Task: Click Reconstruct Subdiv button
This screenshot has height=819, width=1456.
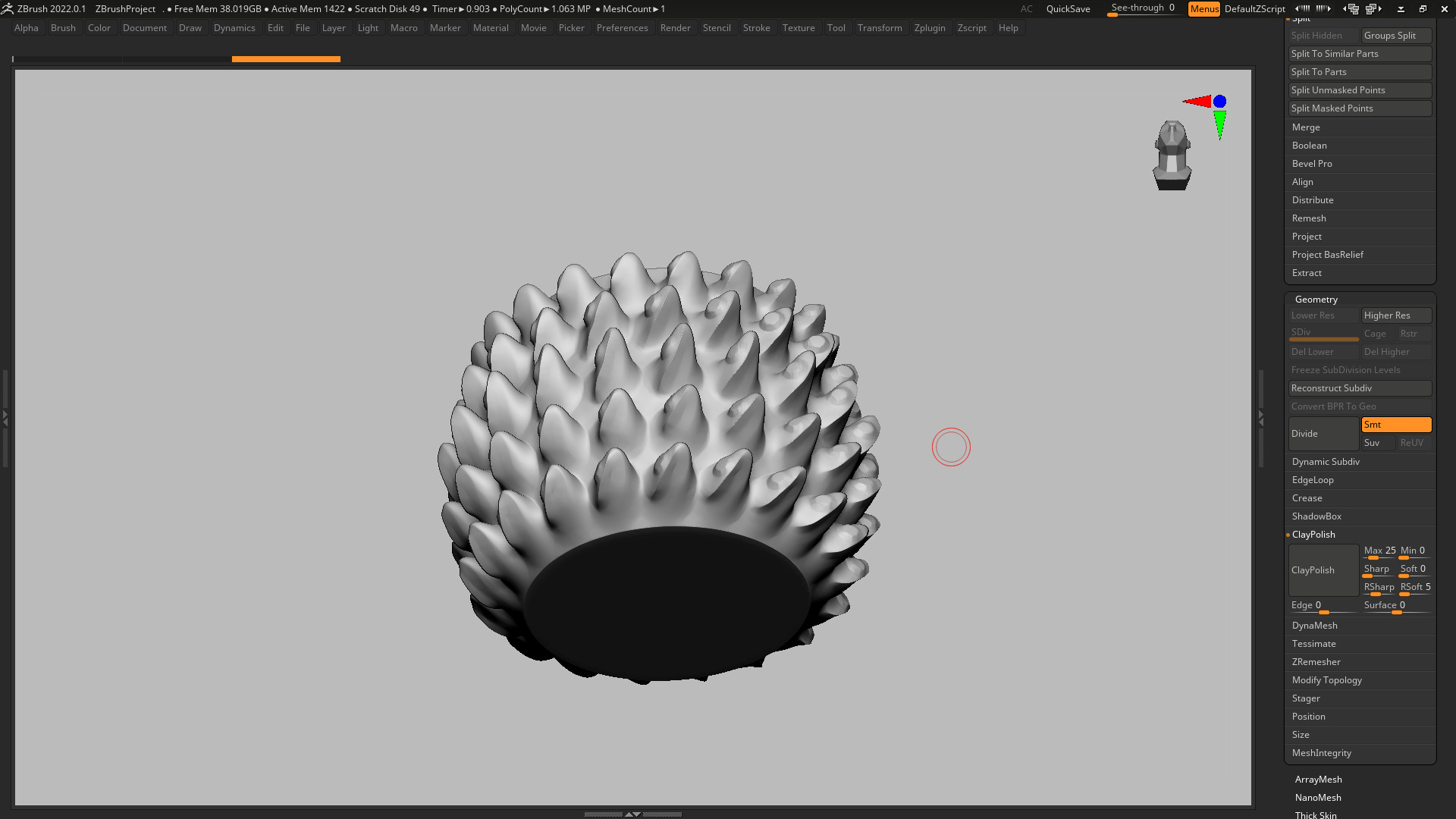Action: tap(1360, 388)
